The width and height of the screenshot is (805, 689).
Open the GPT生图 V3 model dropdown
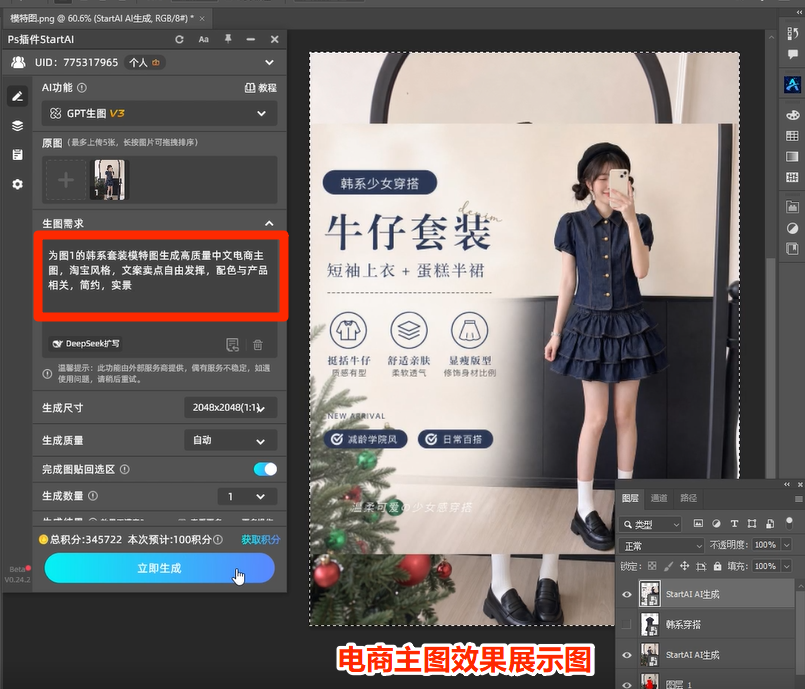160,113
